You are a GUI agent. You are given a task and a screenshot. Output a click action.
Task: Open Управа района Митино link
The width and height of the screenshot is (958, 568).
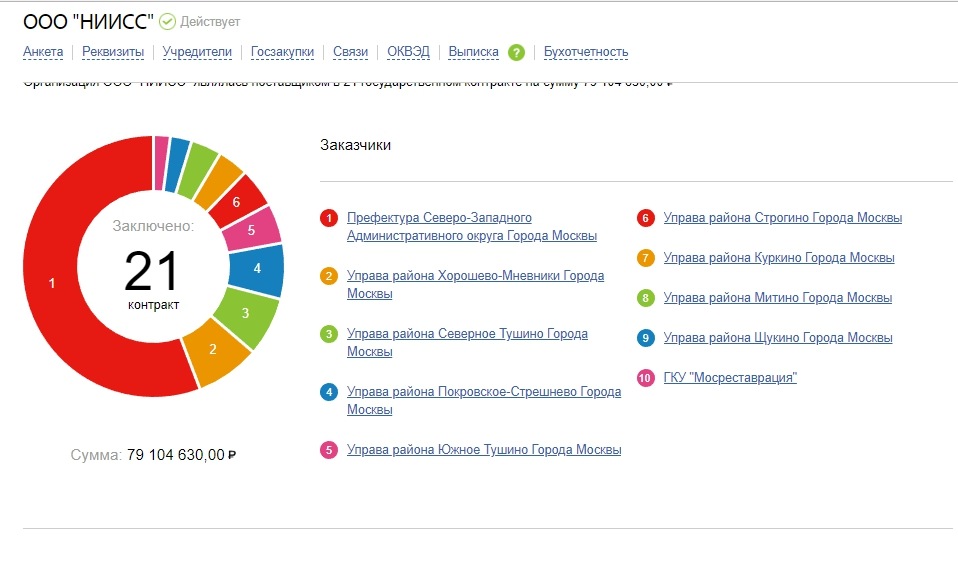click(x=778, y=297)
